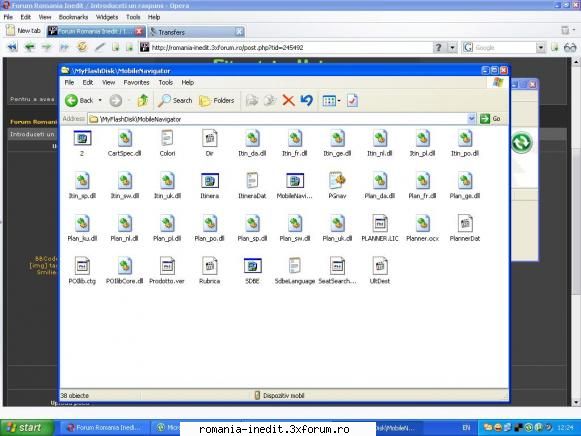The width and height of the screenshot is (581, 436).
Task: Close the Transfers tab
Action: 240,32
